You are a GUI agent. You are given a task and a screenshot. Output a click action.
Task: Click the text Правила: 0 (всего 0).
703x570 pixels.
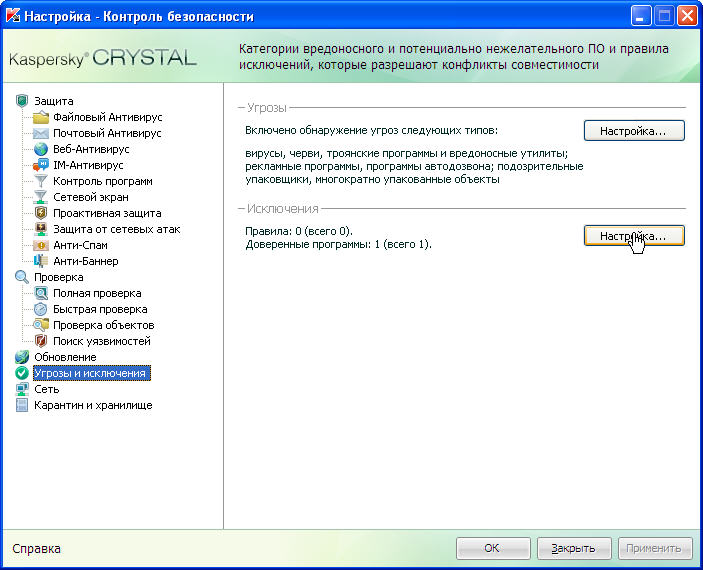[x=299, y=231]
